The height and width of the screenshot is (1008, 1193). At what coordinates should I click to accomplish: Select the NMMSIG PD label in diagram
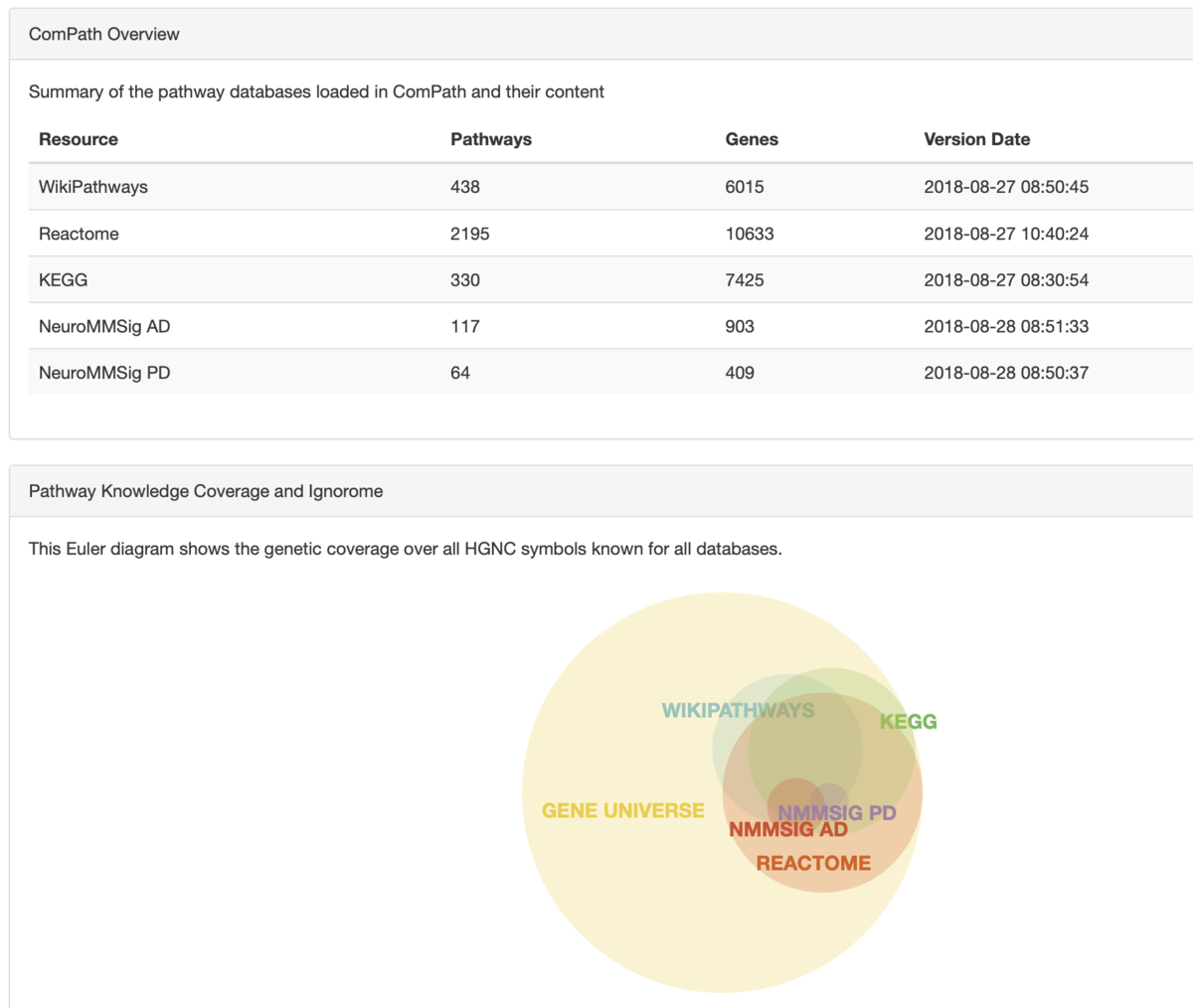click(837, 813)
